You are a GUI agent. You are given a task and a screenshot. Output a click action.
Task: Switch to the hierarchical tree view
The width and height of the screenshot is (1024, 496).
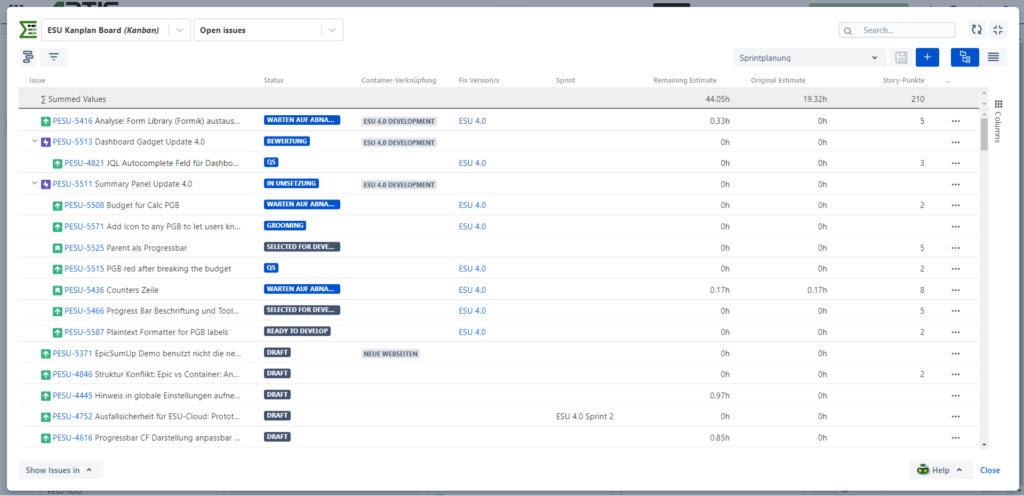[964, 58]
